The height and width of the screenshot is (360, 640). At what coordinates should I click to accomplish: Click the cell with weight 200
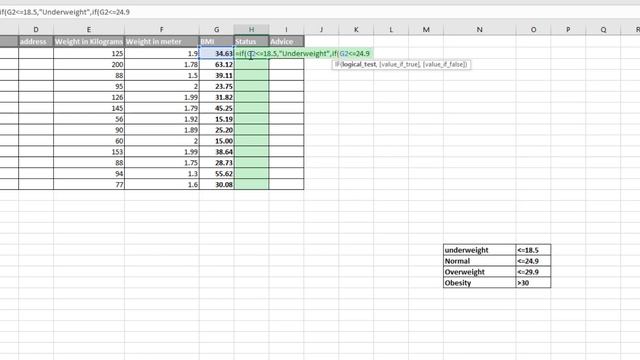coord(89,64)
